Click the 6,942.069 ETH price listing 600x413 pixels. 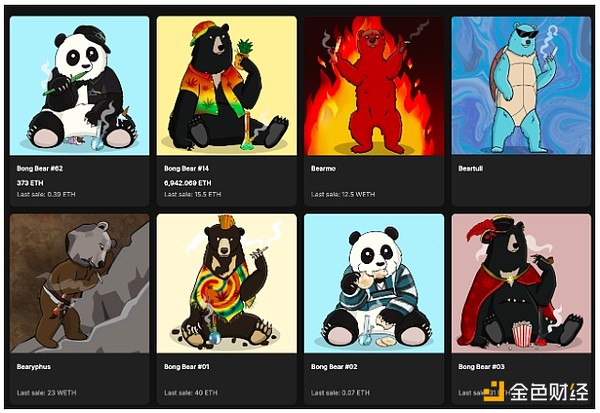point(188,183)
